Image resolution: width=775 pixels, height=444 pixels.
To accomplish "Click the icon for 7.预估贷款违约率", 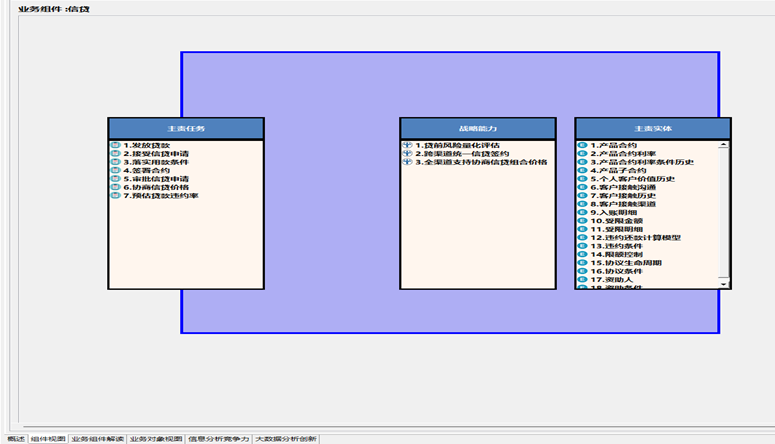I will (x=115, y=196).
